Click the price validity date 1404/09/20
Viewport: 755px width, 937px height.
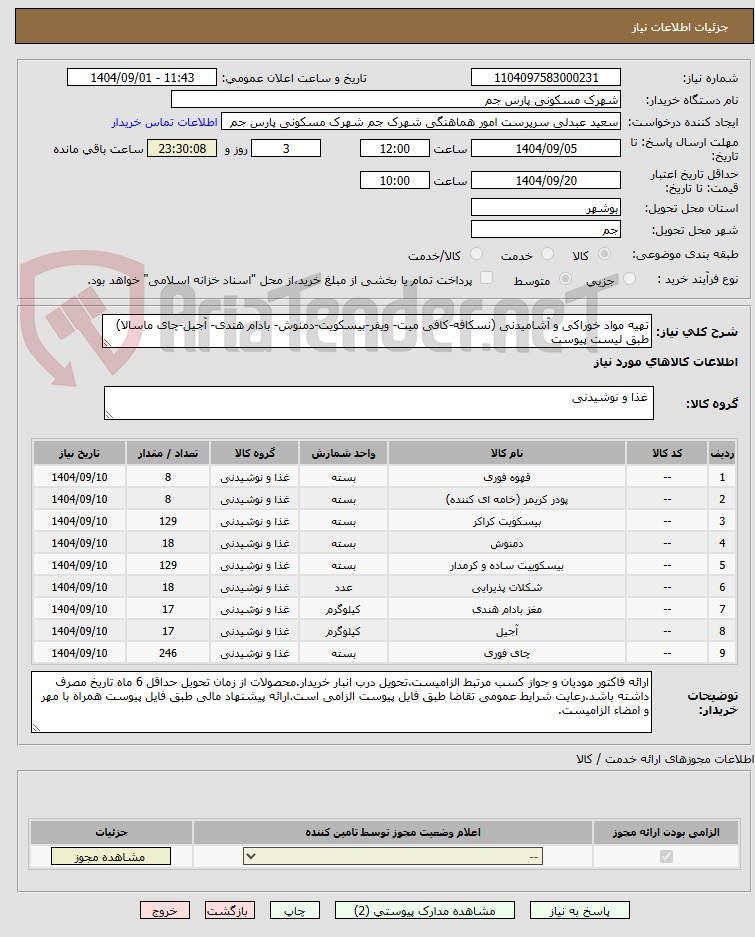pyautogui.click(x=546, y=180)
